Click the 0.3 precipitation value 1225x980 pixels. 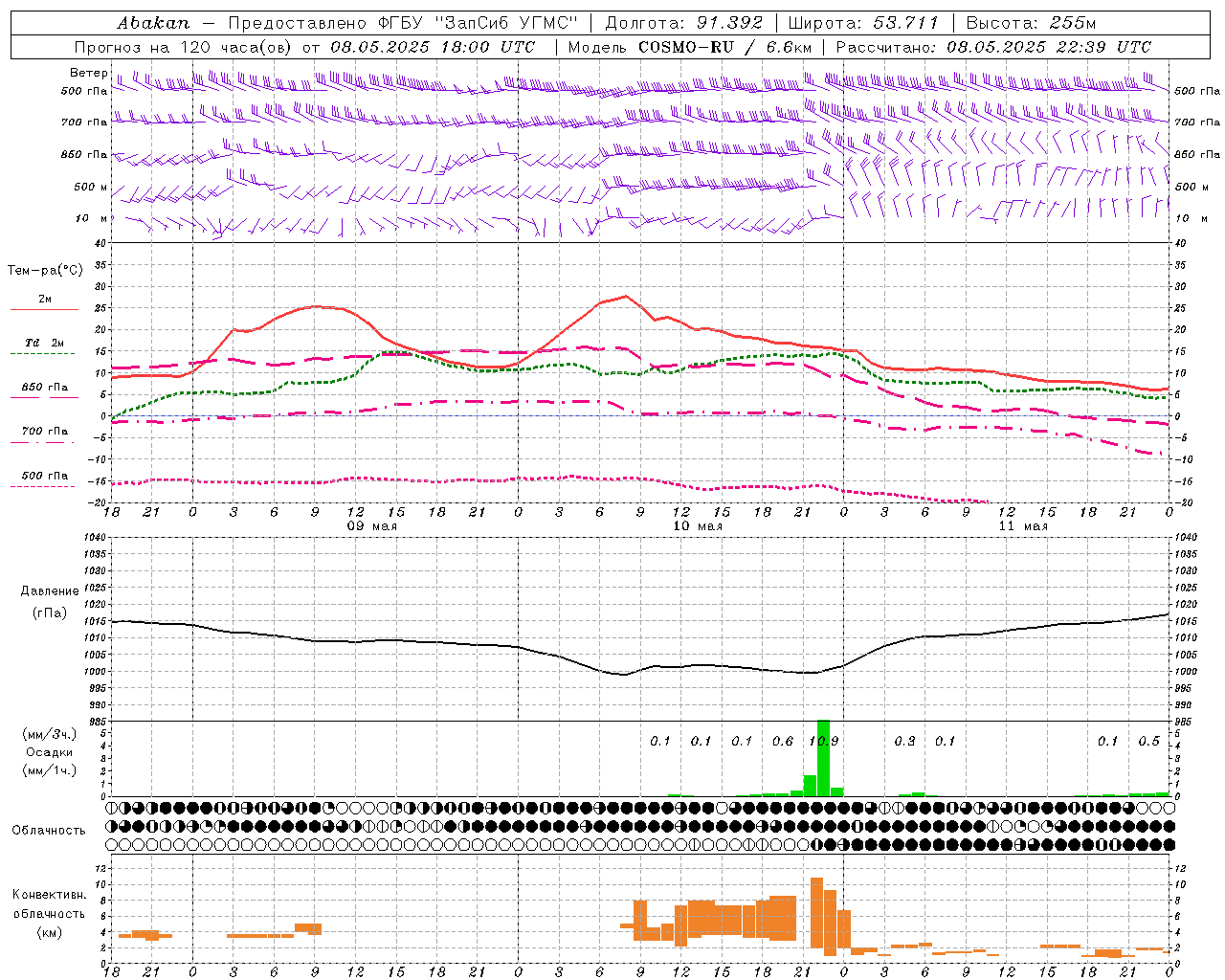(x=904, y=742)
